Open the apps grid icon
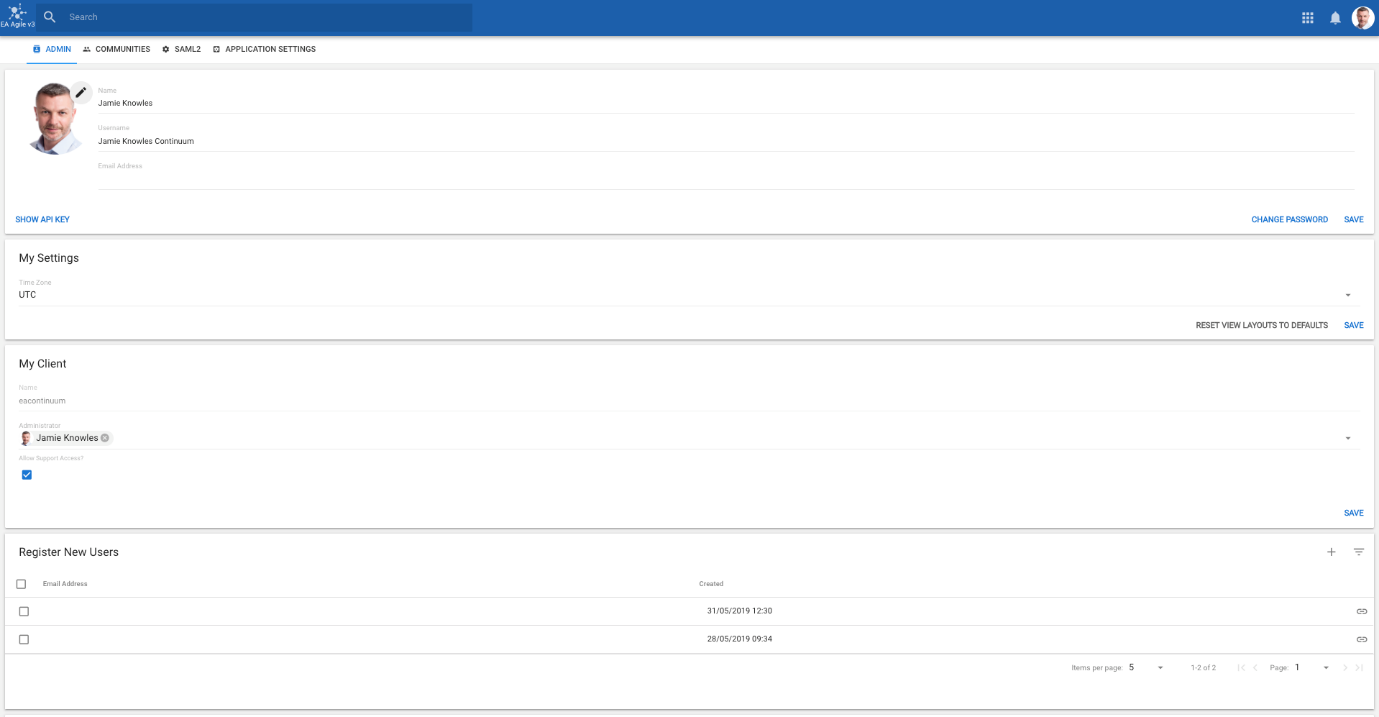 (x=1308, y=17)
